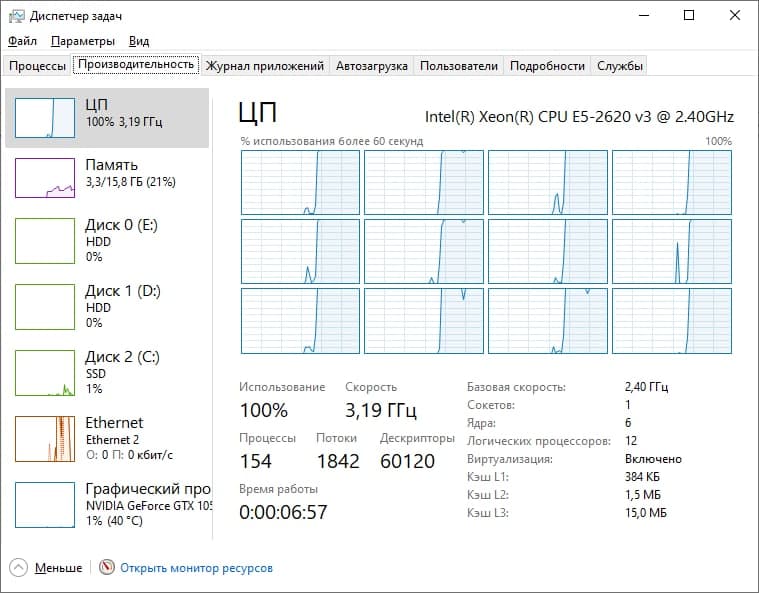Select Диск 2 (C:) SSD graph

point(45,372)
